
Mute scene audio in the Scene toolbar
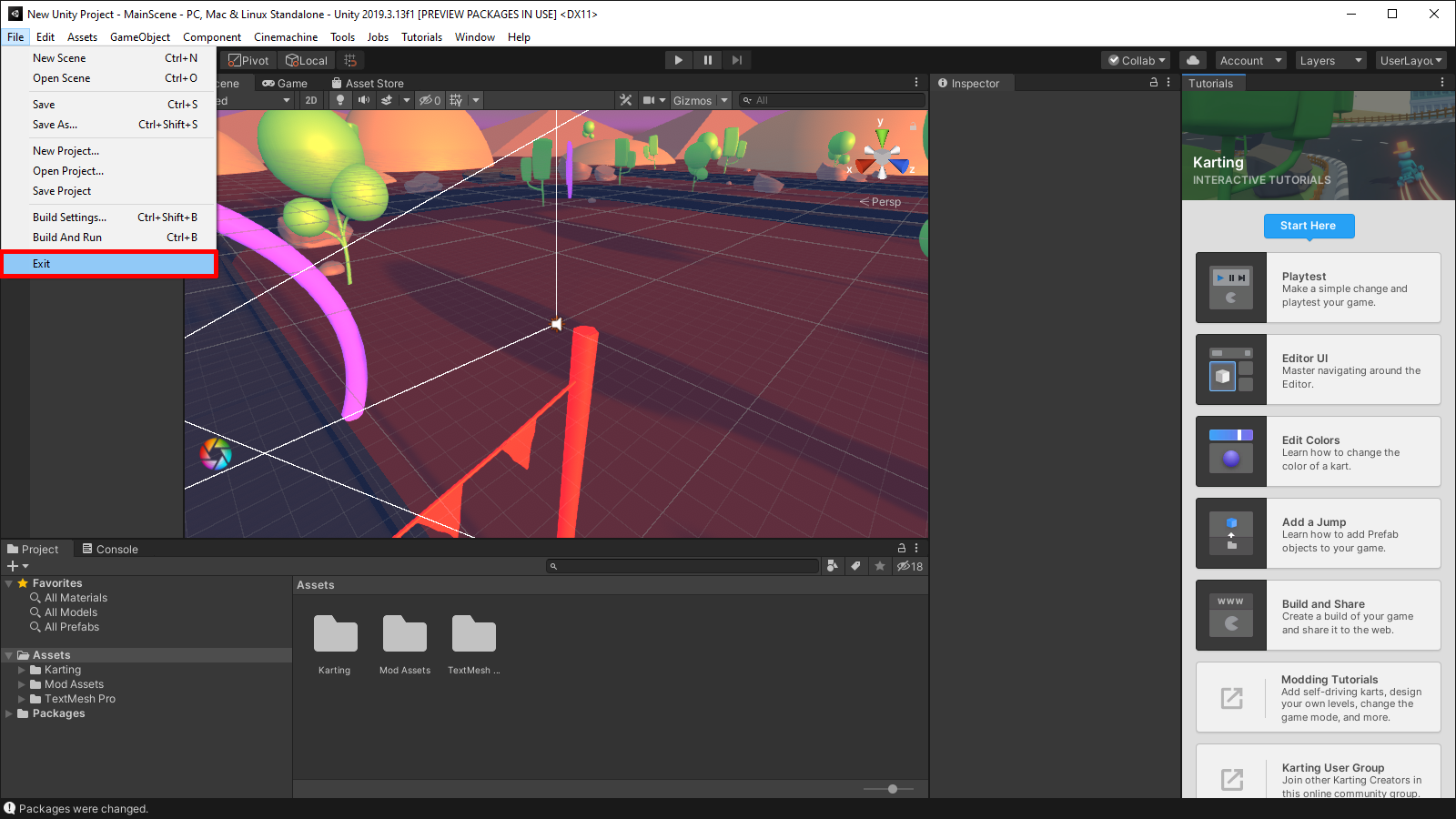(x=364, y=100)
